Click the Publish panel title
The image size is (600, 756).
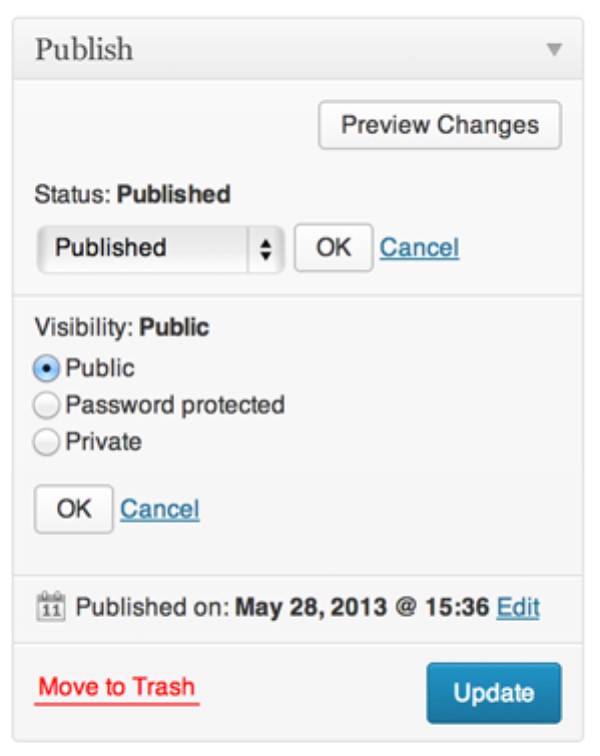click(x=84, y=50)
